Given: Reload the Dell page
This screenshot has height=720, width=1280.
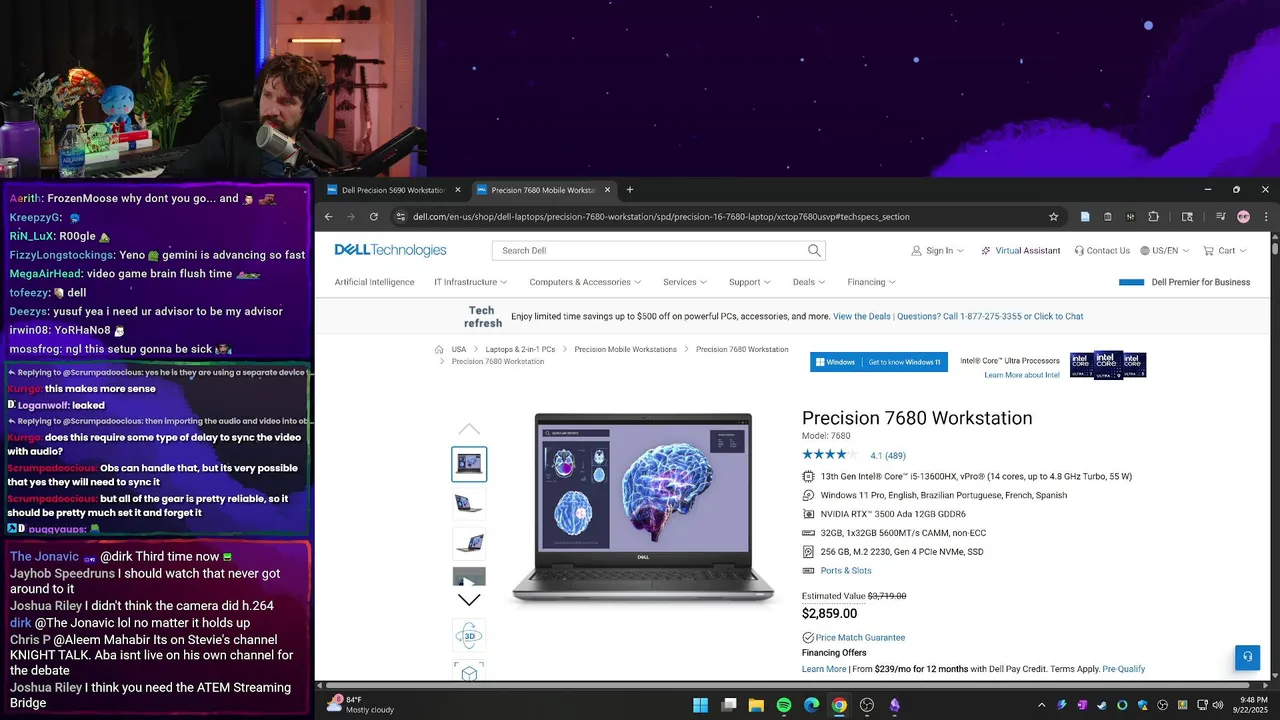Looking at the screenshot, I should pyautogui.click(x=374, y=216).
